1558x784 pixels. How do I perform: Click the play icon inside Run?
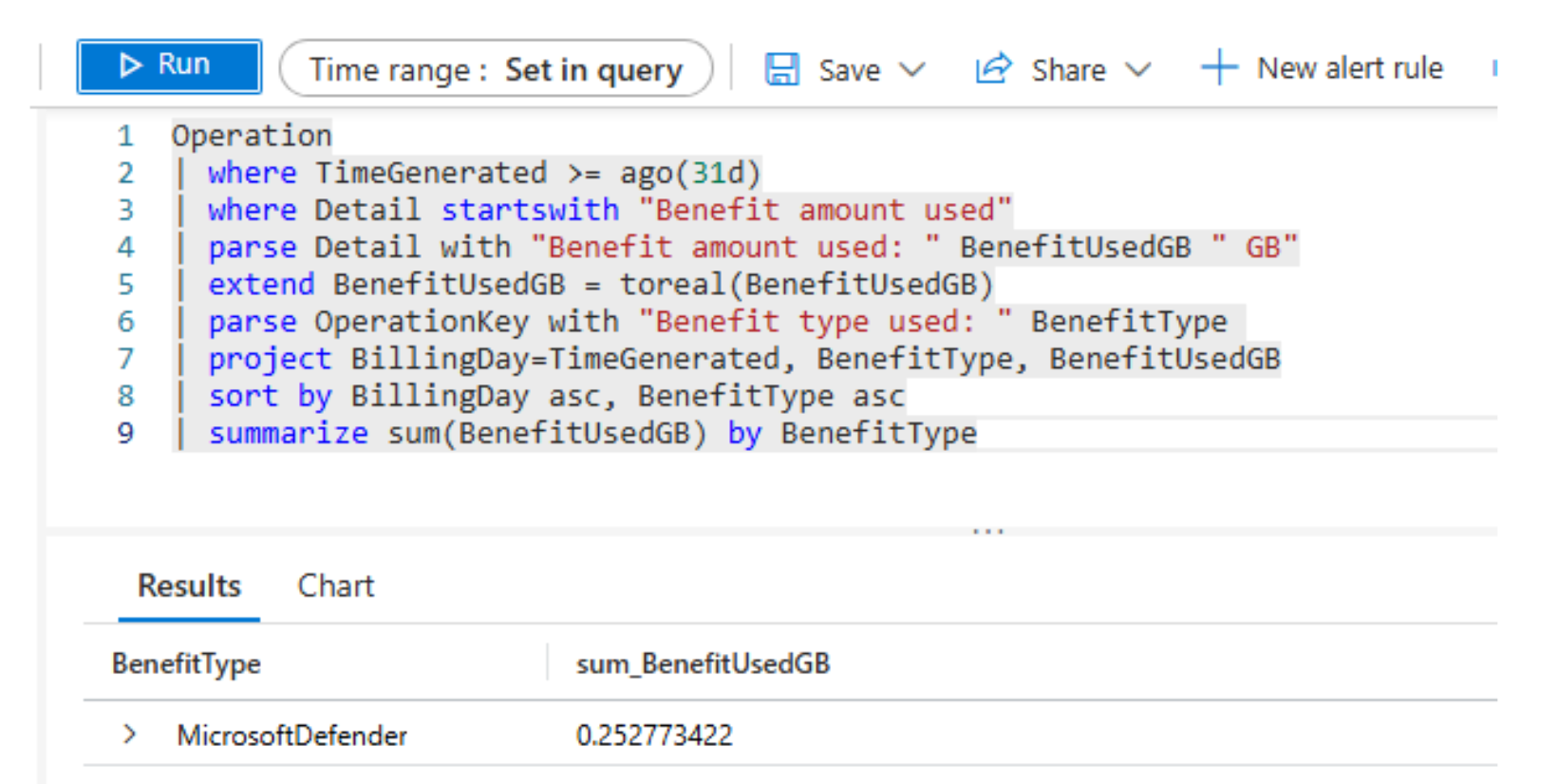coord(131,65)
